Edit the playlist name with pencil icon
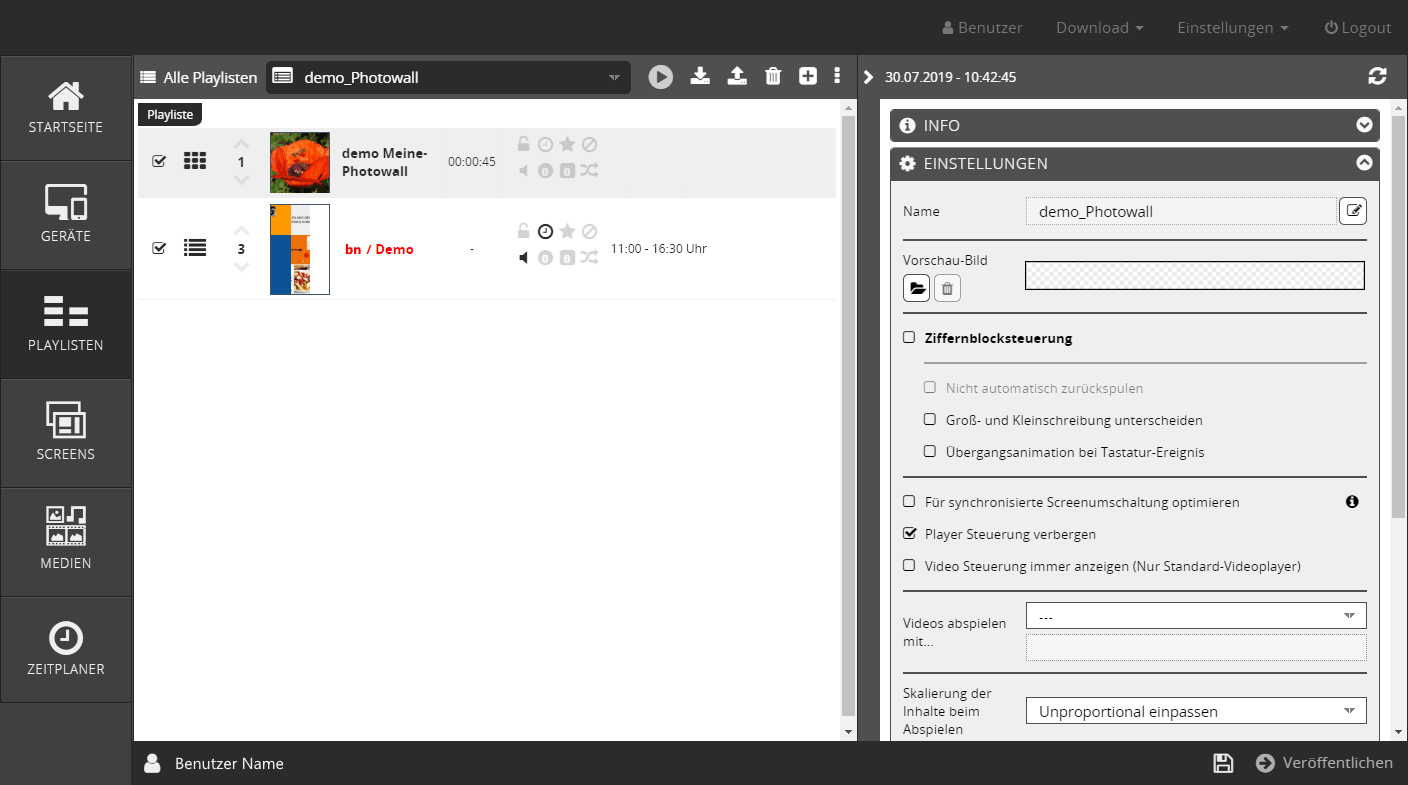Screen dimensions: 1408x785 (1352, 211)
